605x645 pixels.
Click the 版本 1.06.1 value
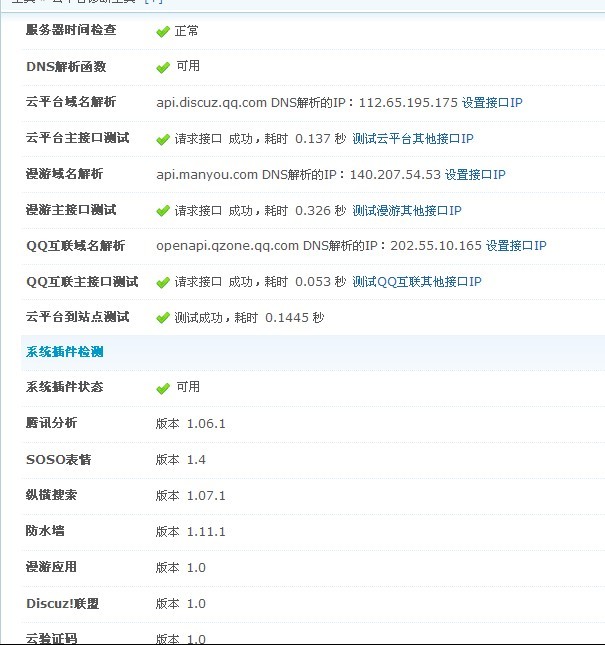[191, 424]
